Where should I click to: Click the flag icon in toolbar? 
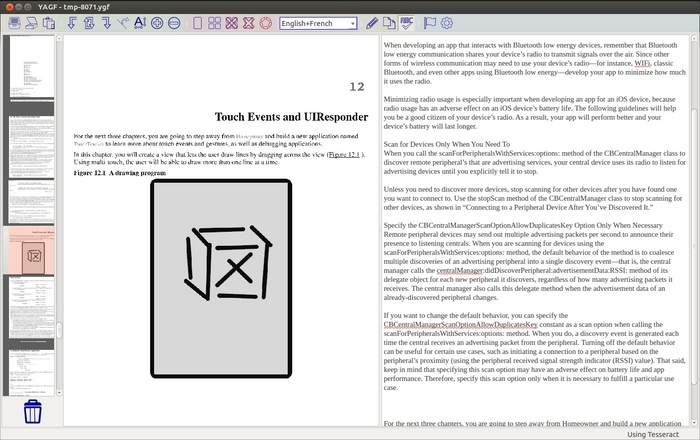[429, 23]
